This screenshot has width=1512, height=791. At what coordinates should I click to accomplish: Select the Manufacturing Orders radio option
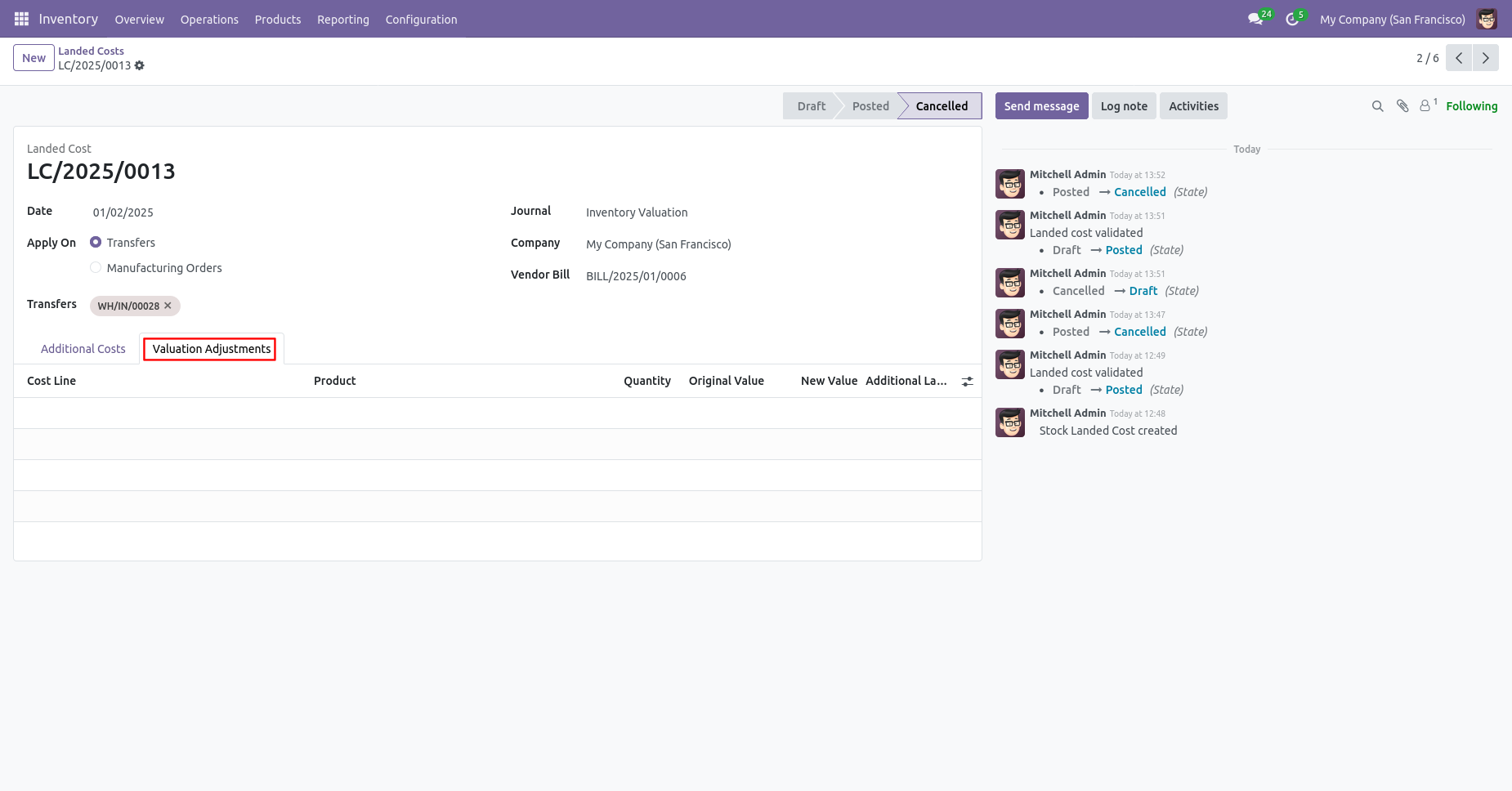[x=96, y=268]
